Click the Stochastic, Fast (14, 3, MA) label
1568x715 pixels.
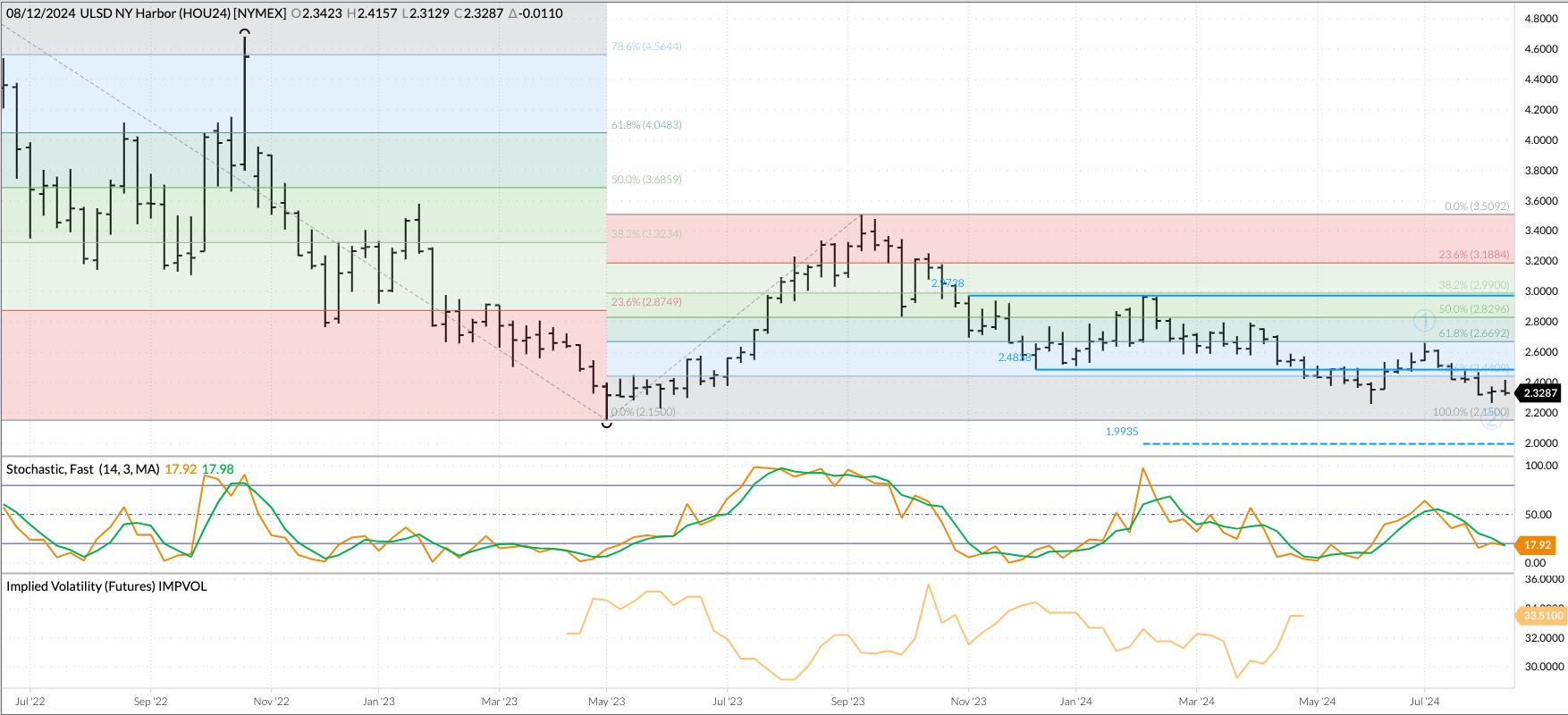point(82,469)
